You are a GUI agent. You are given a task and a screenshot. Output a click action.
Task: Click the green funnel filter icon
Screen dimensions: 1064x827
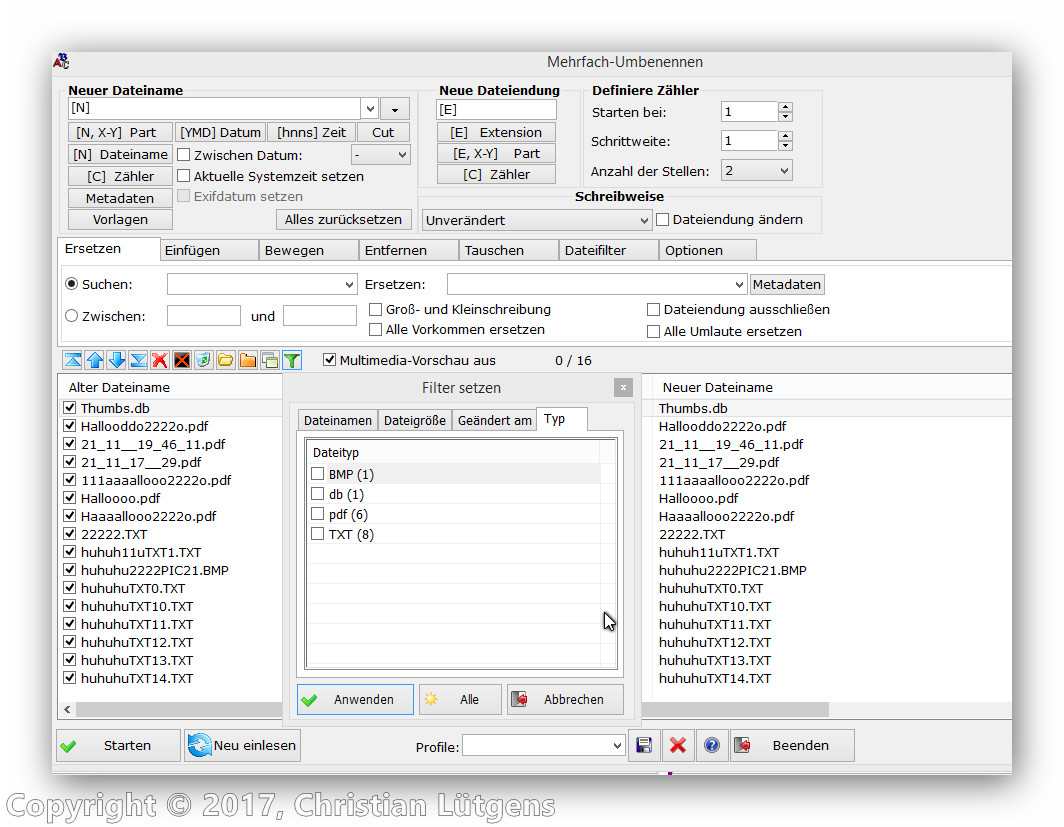click(x=291, y=360)
